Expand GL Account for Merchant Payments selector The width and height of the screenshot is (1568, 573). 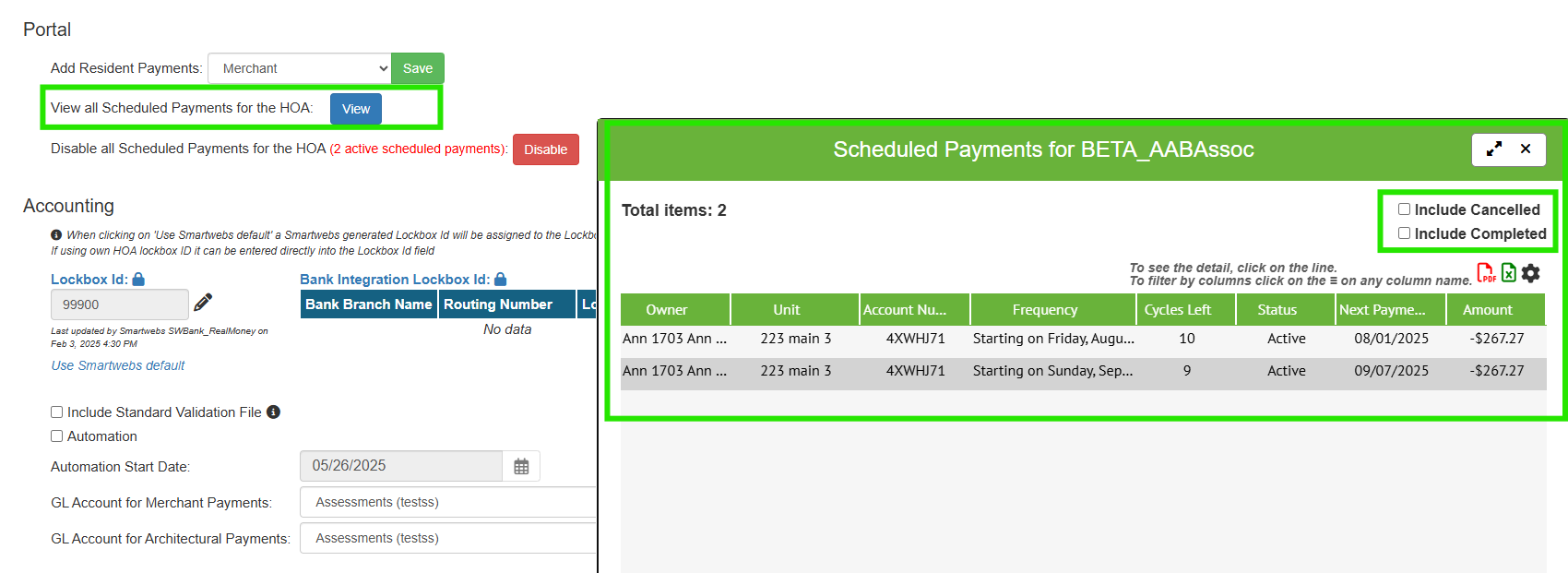click(x=448, y=503)
